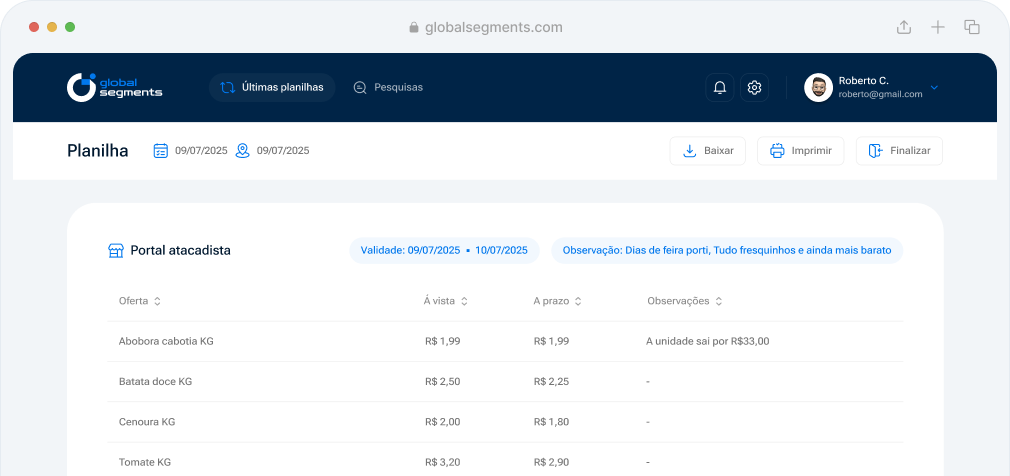Open the notifications bell

click(719, 88)
